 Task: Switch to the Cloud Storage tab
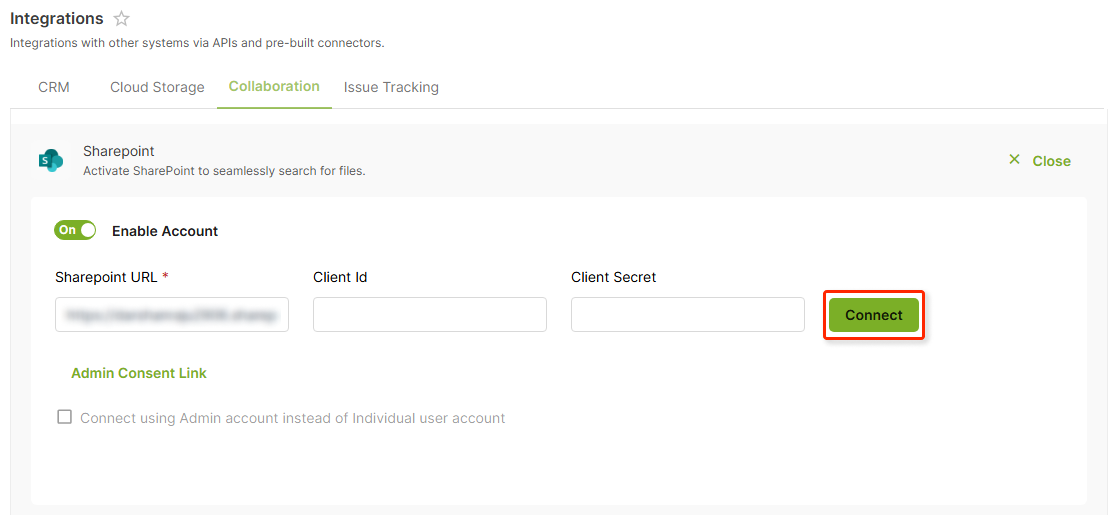157,88
